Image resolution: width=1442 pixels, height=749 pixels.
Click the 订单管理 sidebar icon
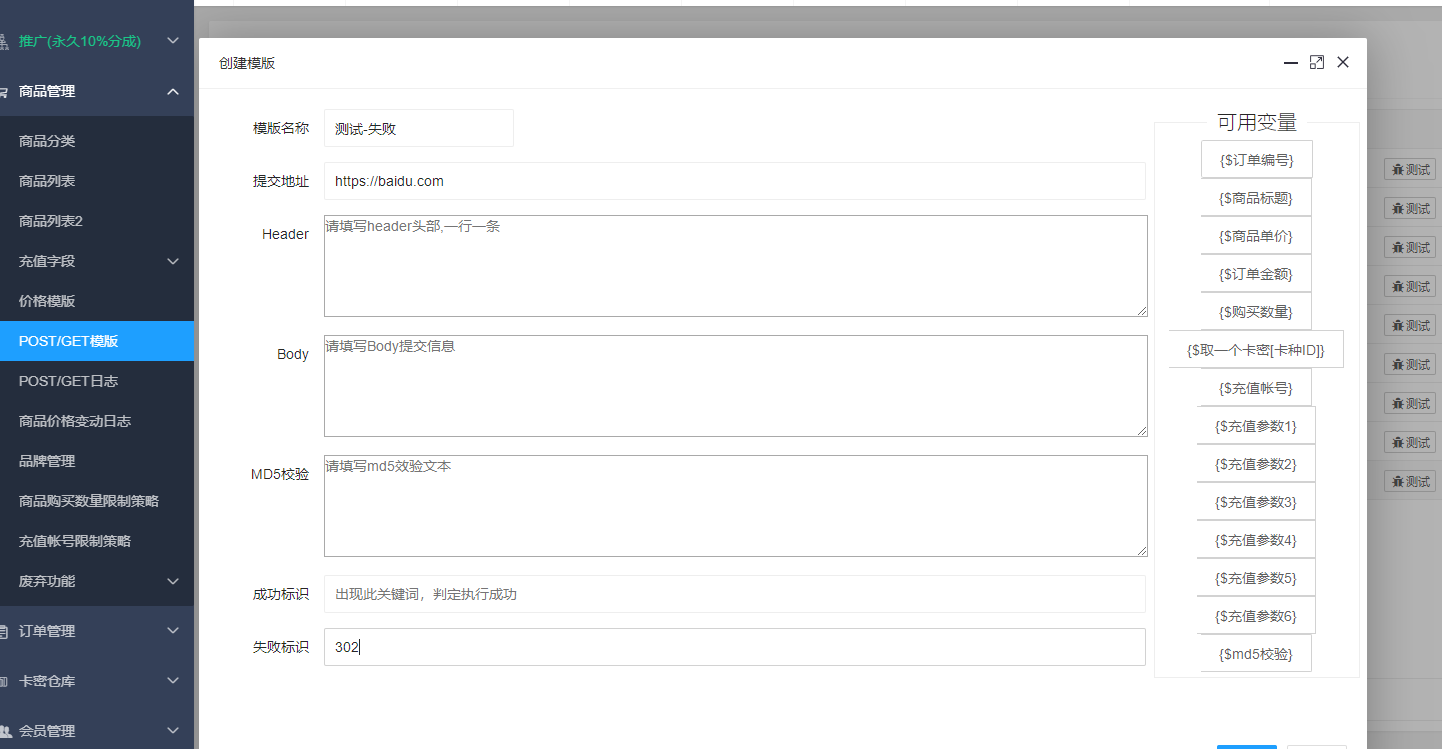pyautogui.click(x=4, y=631)
